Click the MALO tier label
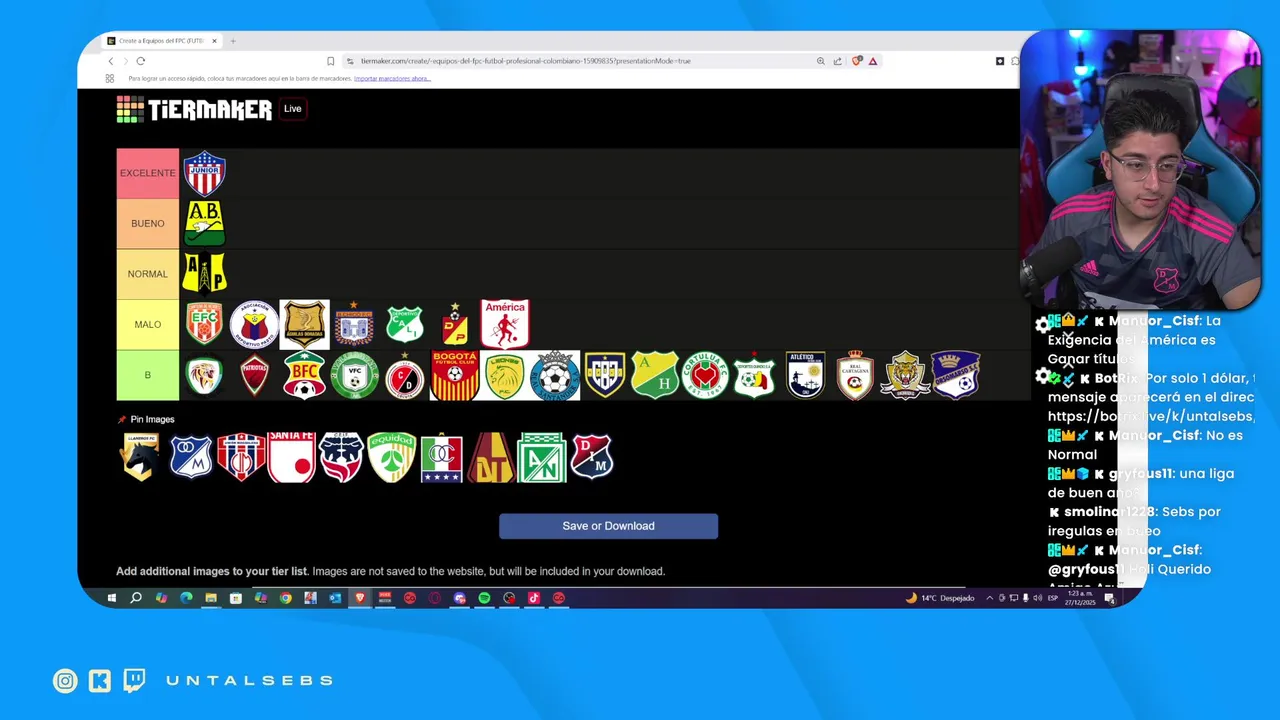This screenshot has height=720, width=1280. click(x=148, y=324)
